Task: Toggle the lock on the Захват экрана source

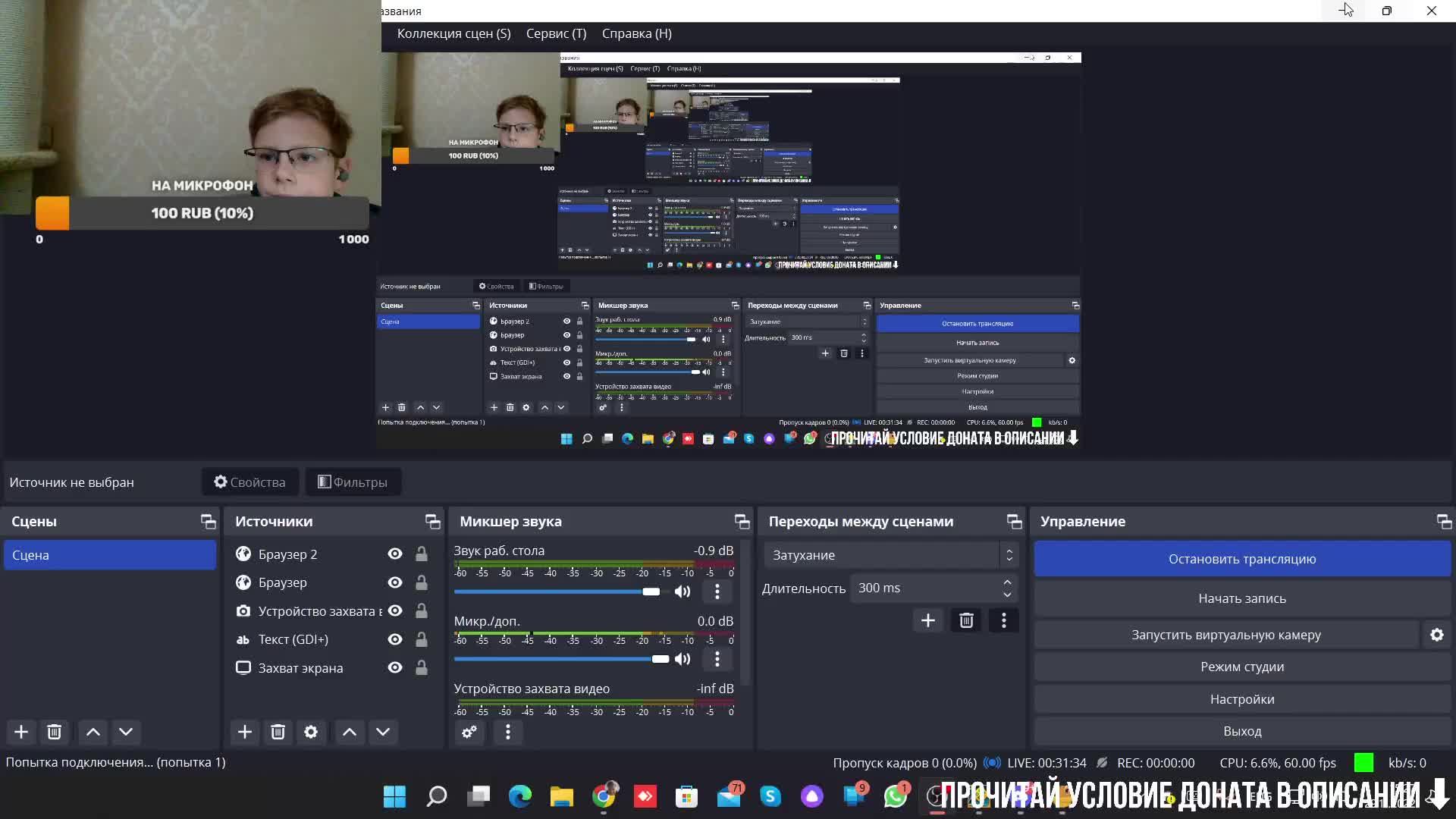Action: pos(421,668)
